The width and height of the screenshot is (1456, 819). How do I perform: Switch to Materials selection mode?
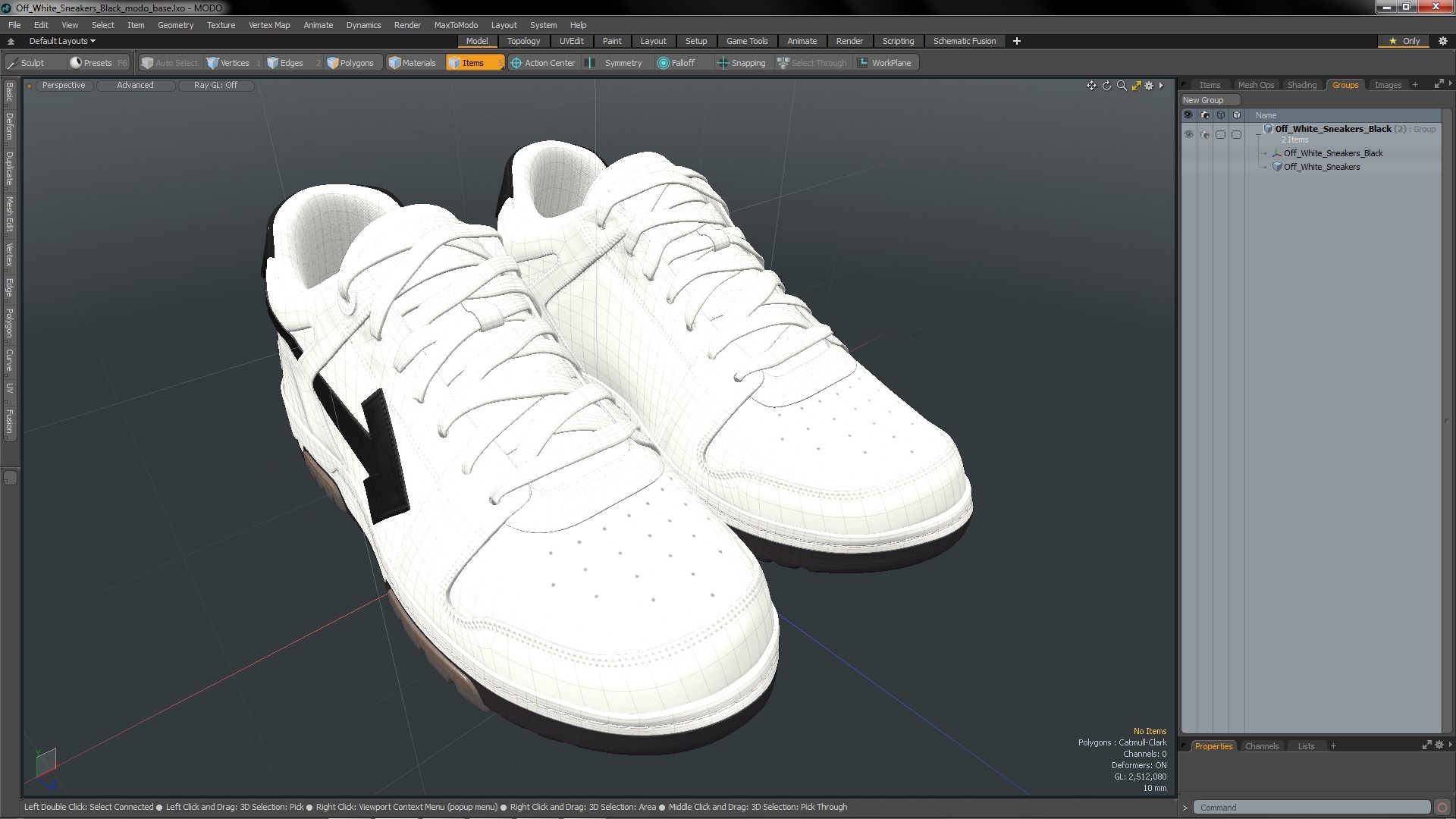pos(413,63)
